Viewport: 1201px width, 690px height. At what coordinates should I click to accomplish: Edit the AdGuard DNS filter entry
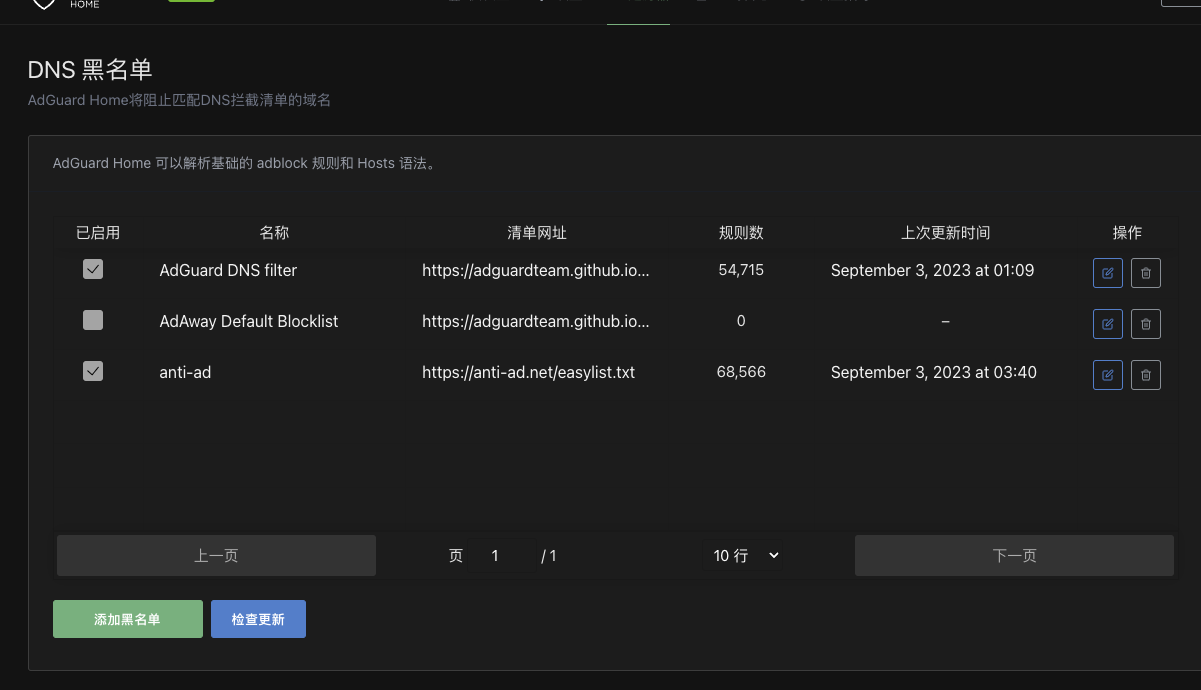click(x=1107, y=272)
